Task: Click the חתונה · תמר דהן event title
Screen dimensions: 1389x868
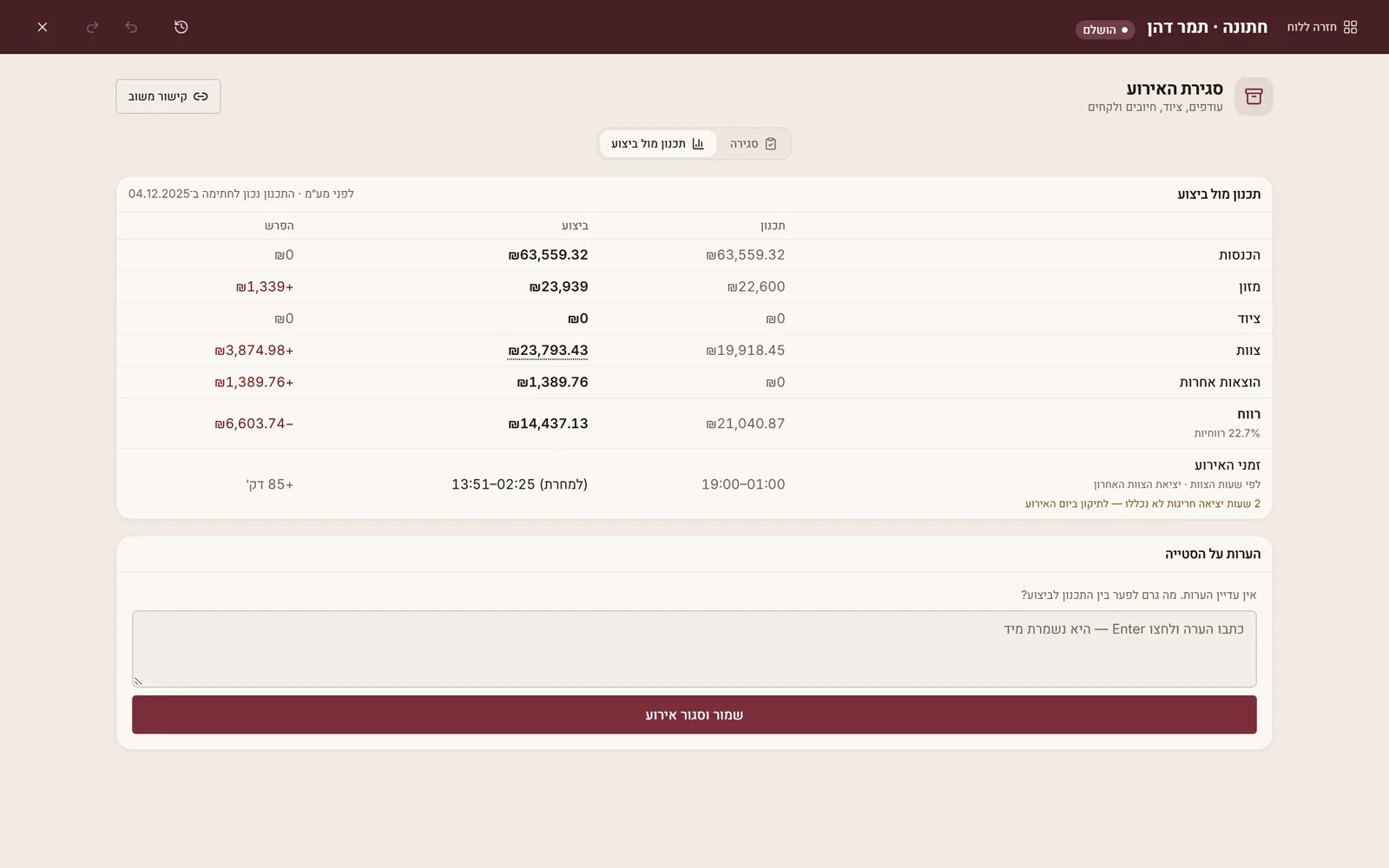Action: pos(1207,27)
